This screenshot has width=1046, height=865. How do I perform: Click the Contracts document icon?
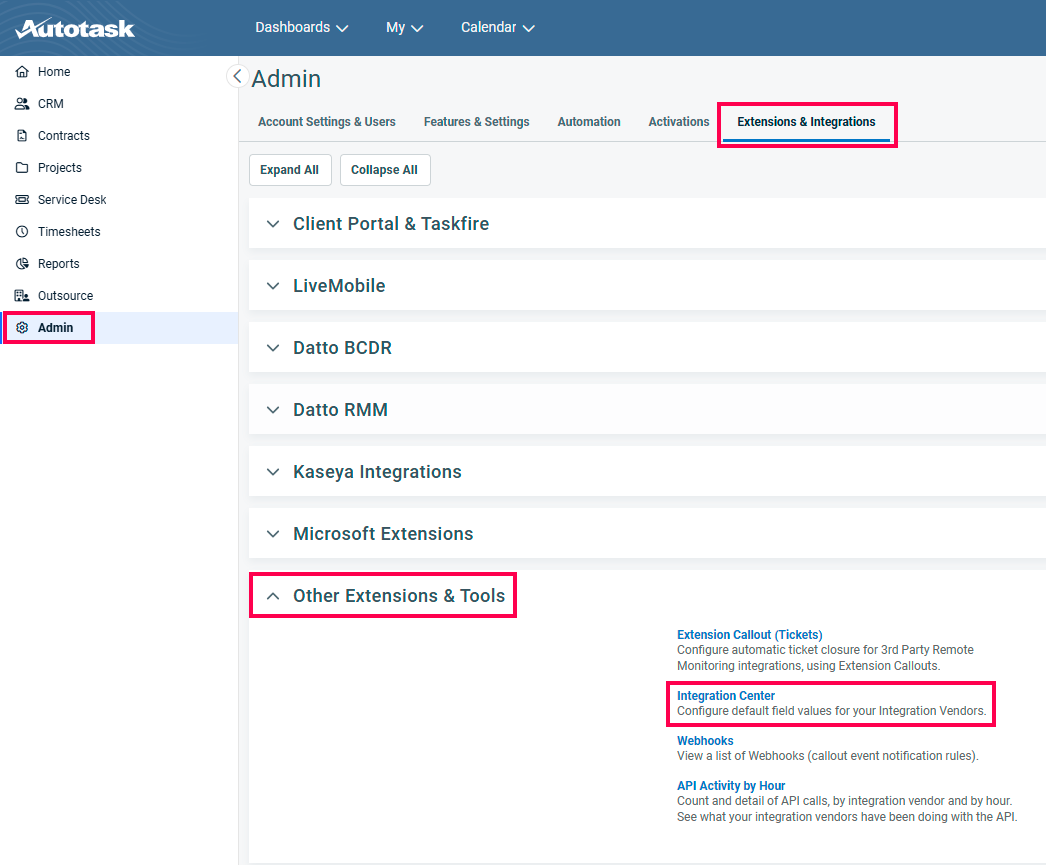click(x=22, y=136)
